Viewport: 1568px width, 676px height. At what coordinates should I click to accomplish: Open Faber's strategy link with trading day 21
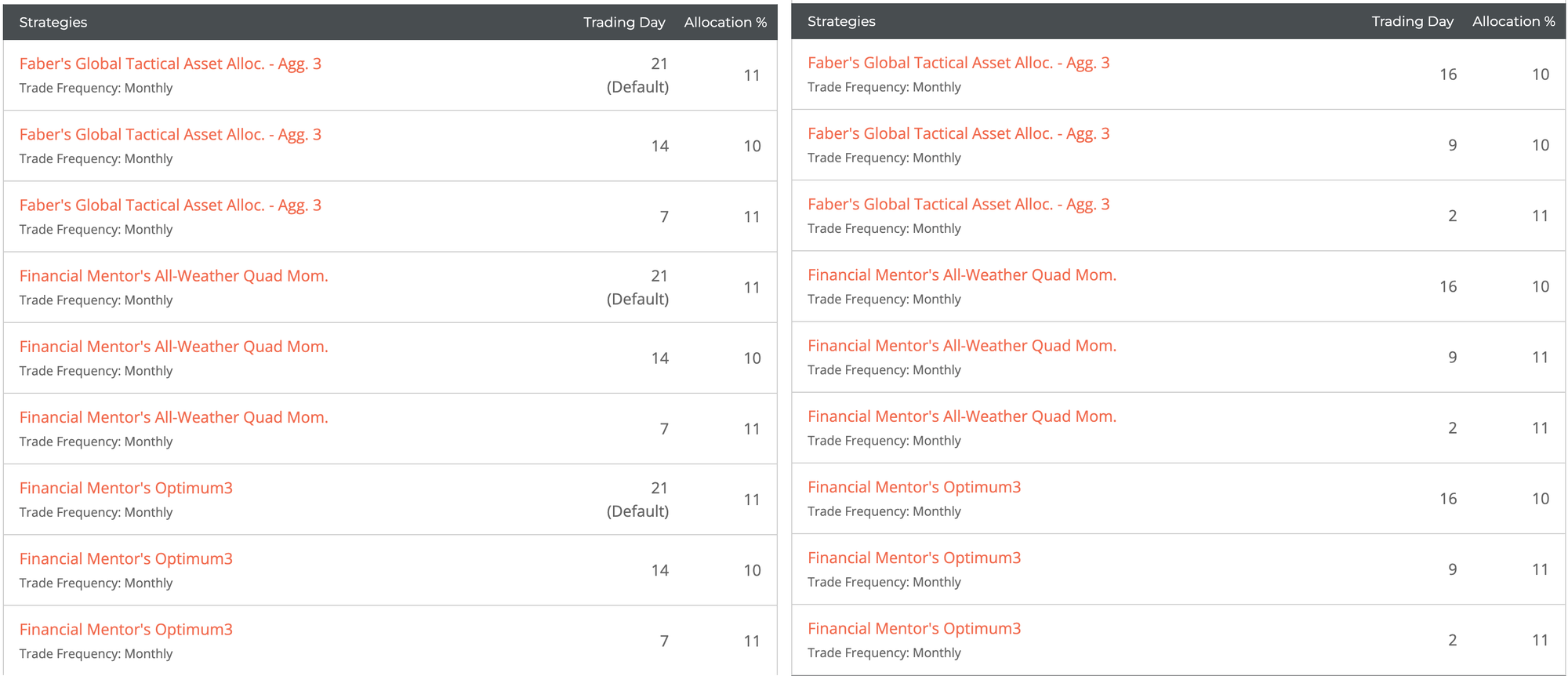(170, 64)
